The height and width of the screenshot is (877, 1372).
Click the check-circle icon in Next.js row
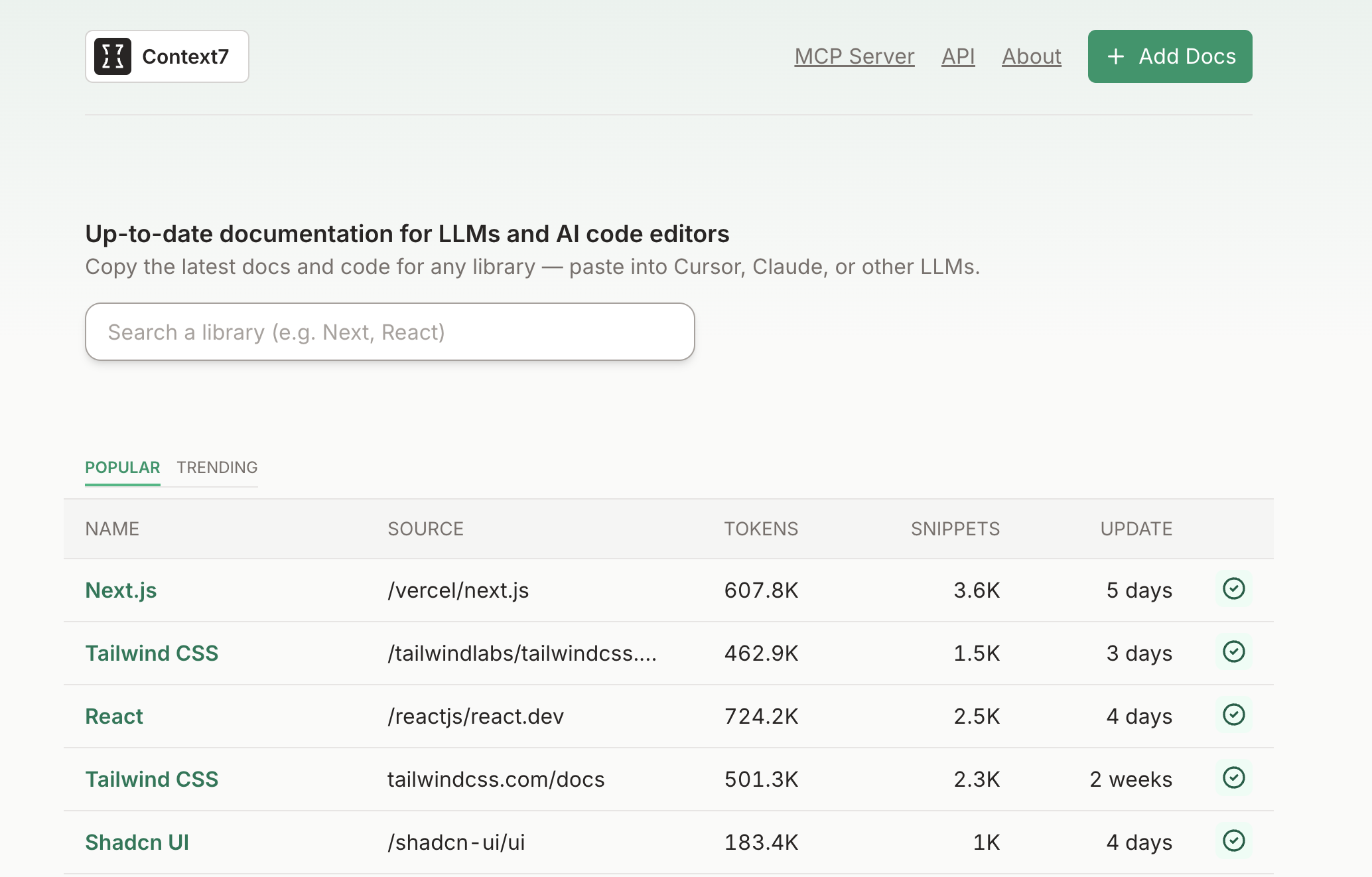[1233, 589]
